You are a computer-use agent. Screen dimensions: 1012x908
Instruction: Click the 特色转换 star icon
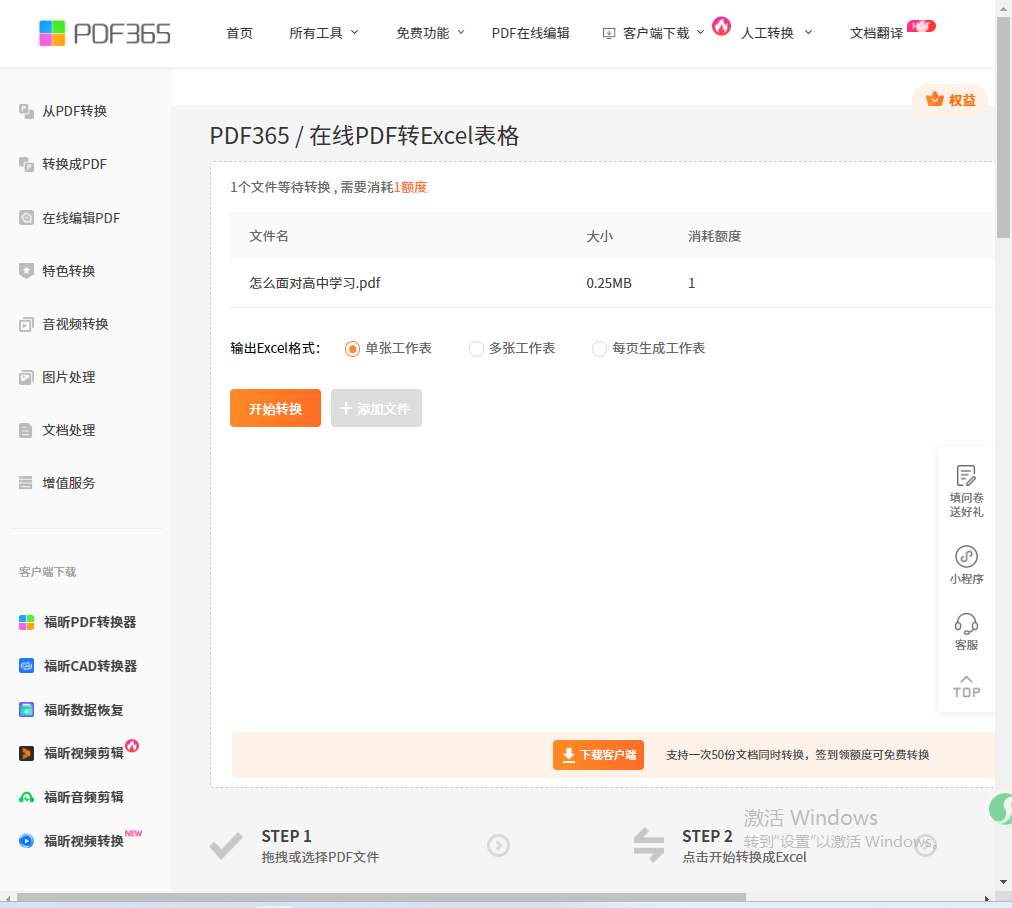pos(26,271)
